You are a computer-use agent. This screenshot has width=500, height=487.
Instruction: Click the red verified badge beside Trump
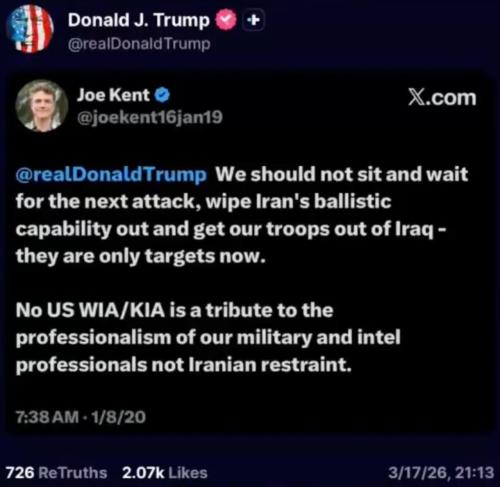pyautogui.click(x=226, y=20)
